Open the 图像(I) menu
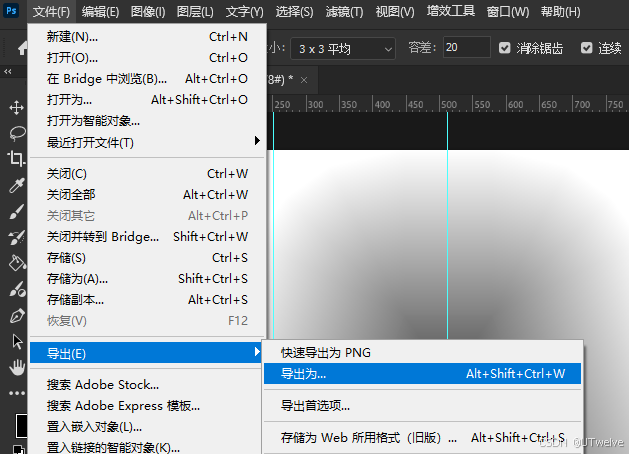The height and width of the screenshot is (454, 629). pos(148,12)
